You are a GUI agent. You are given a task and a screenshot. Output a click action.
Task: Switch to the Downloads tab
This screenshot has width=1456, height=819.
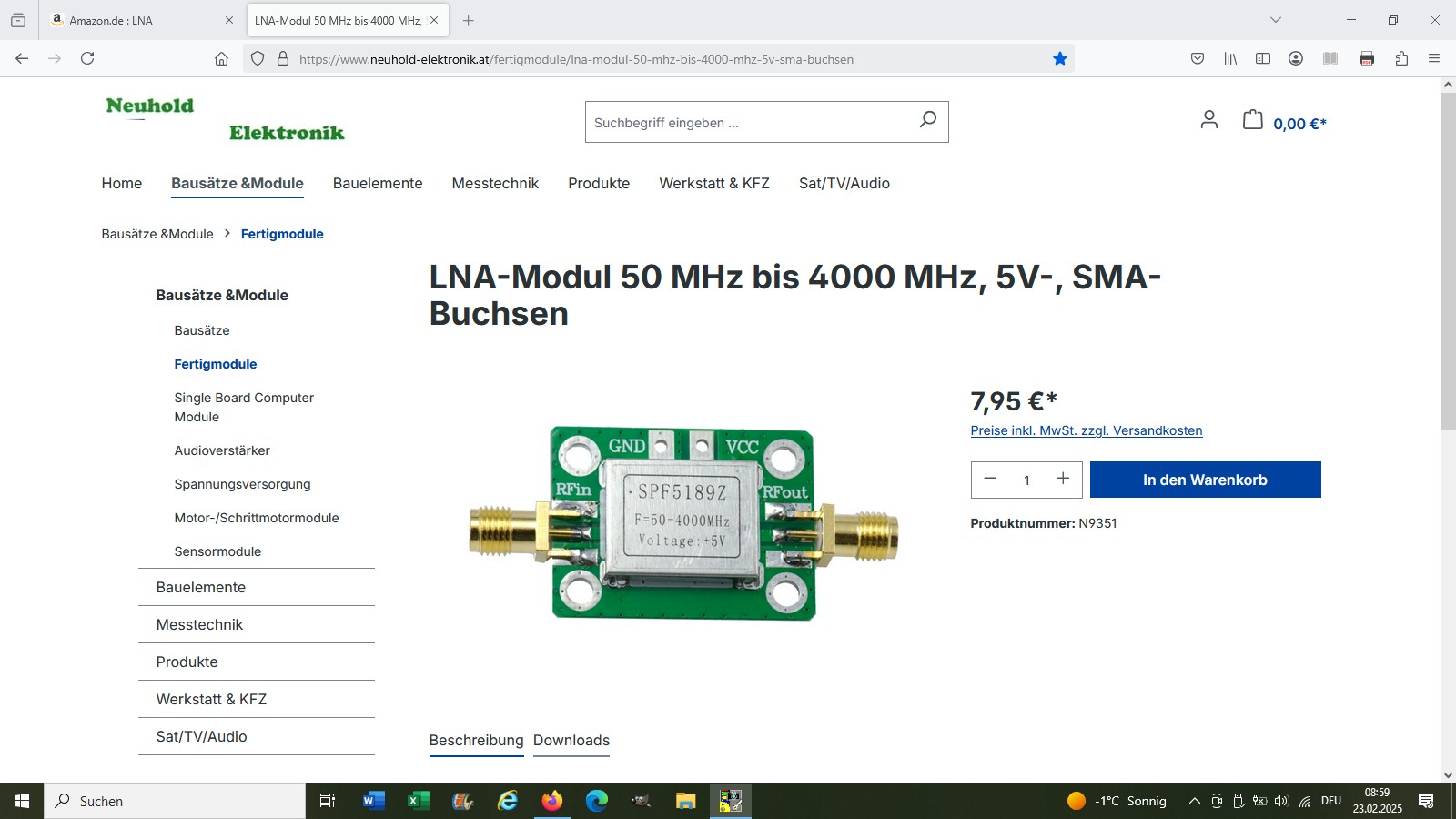[571, 741]
